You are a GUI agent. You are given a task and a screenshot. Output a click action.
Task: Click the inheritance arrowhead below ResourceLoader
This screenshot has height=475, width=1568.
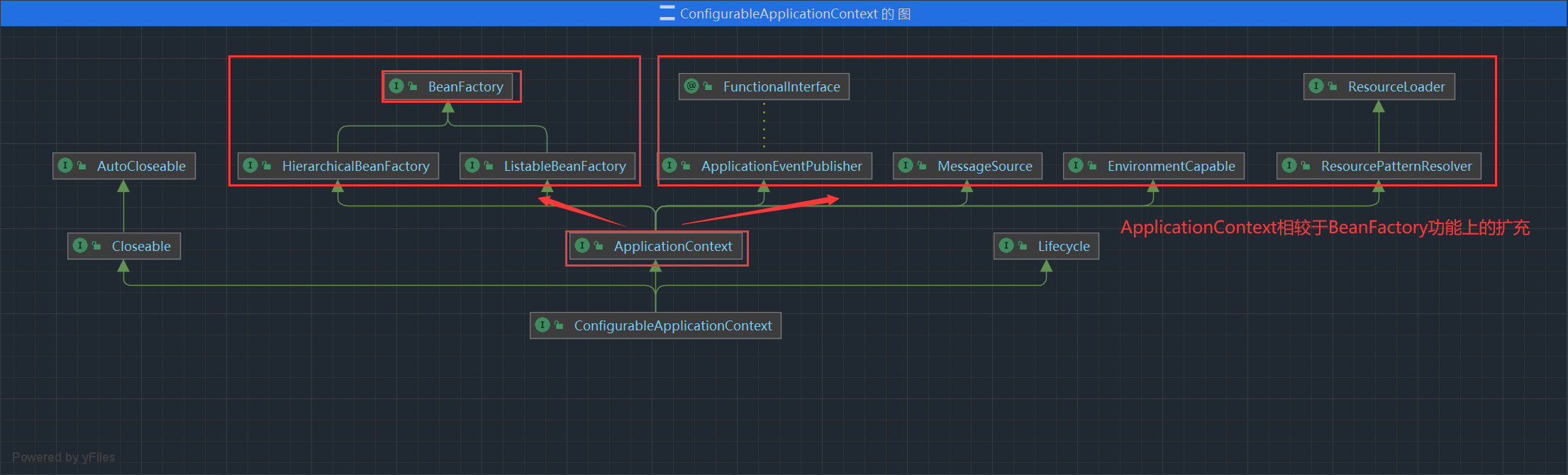1379,107
